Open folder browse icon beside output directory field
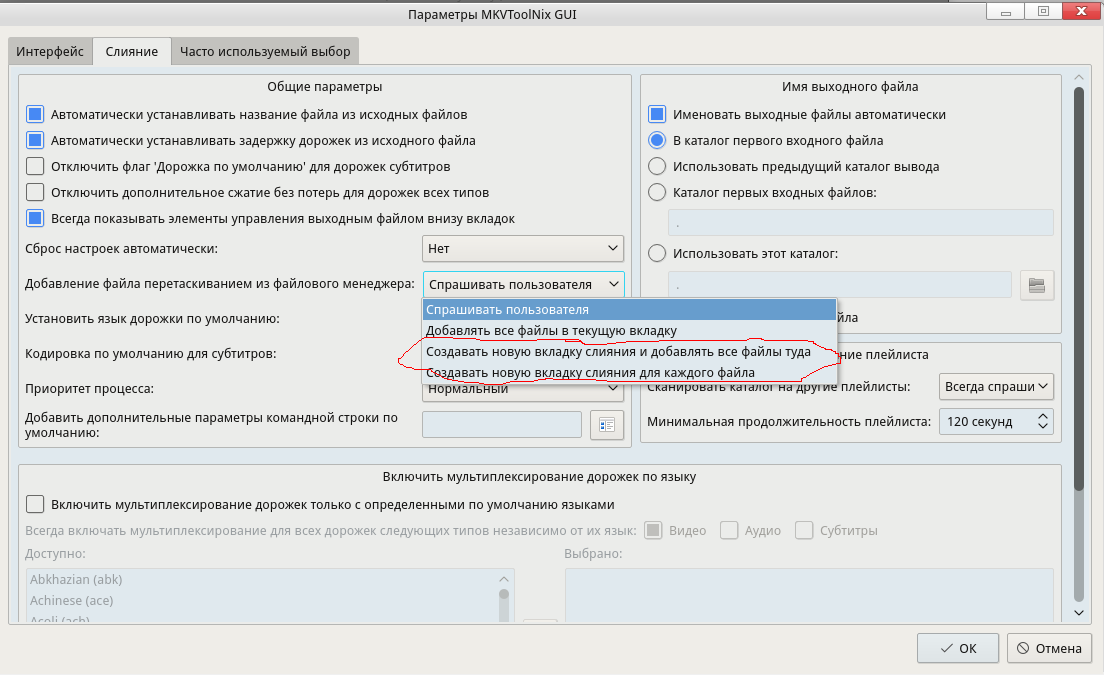The image size is (1104, 675). pyautogui.click(x=1036, y=285)
